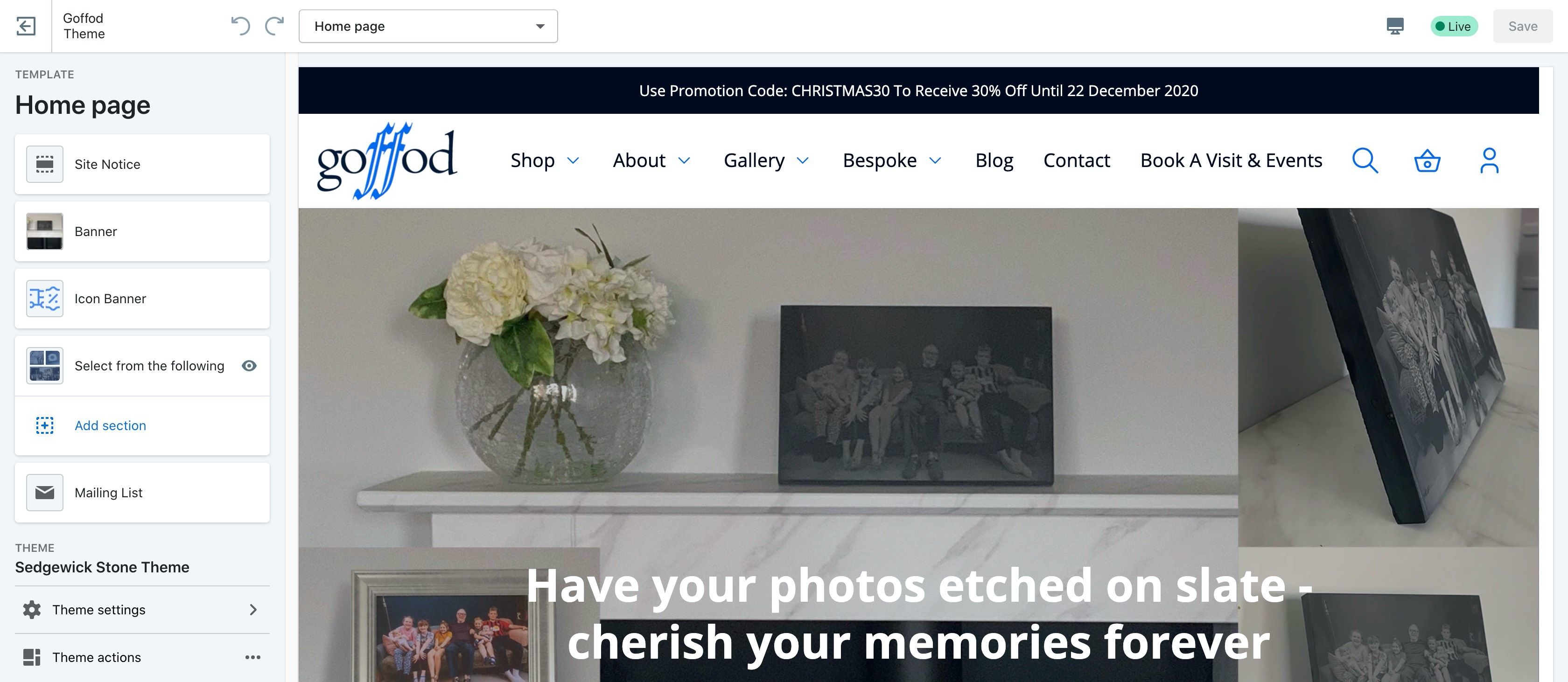The image size is (1568, 682).
Task: Click the search icon in navigation
Action: [x=1365, y=160]
